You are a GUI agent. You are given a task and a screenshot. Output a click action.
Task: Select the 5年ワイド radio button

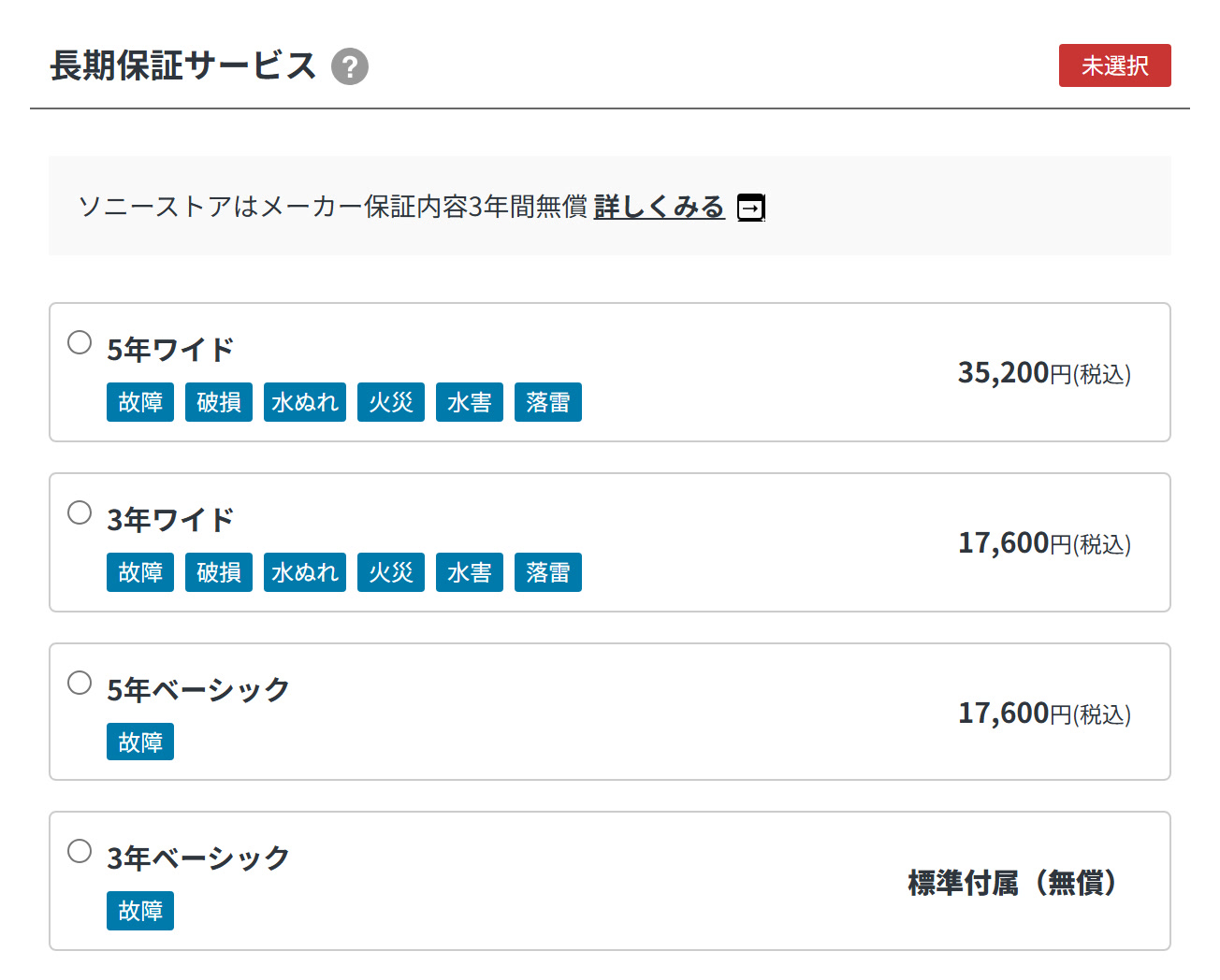[80, 342]
